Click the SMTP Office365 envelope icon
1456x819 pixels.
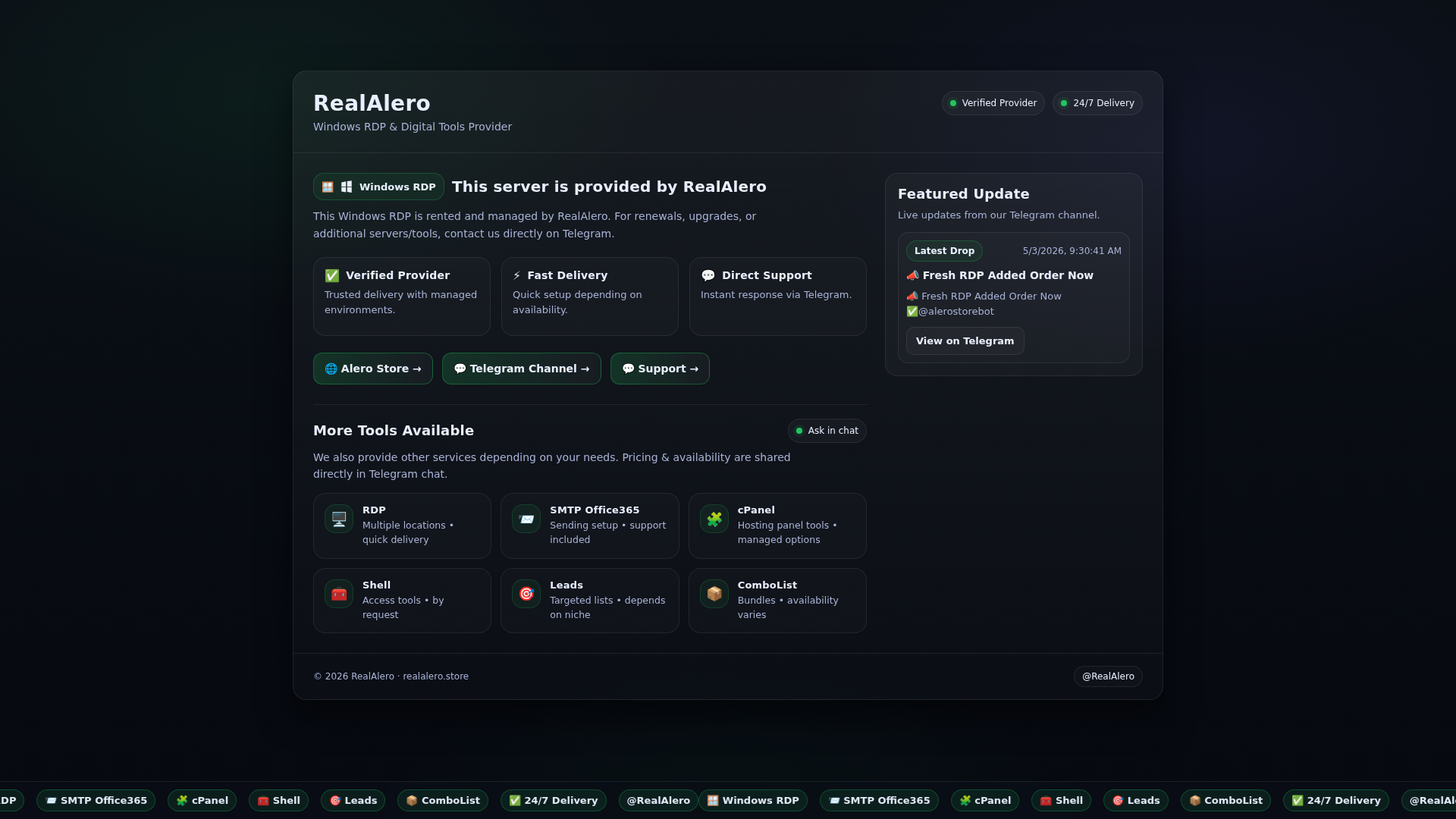(526, 519)
